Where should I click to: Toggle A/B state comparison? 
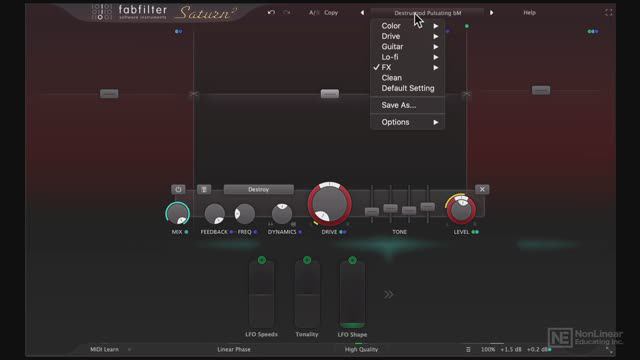313,13
